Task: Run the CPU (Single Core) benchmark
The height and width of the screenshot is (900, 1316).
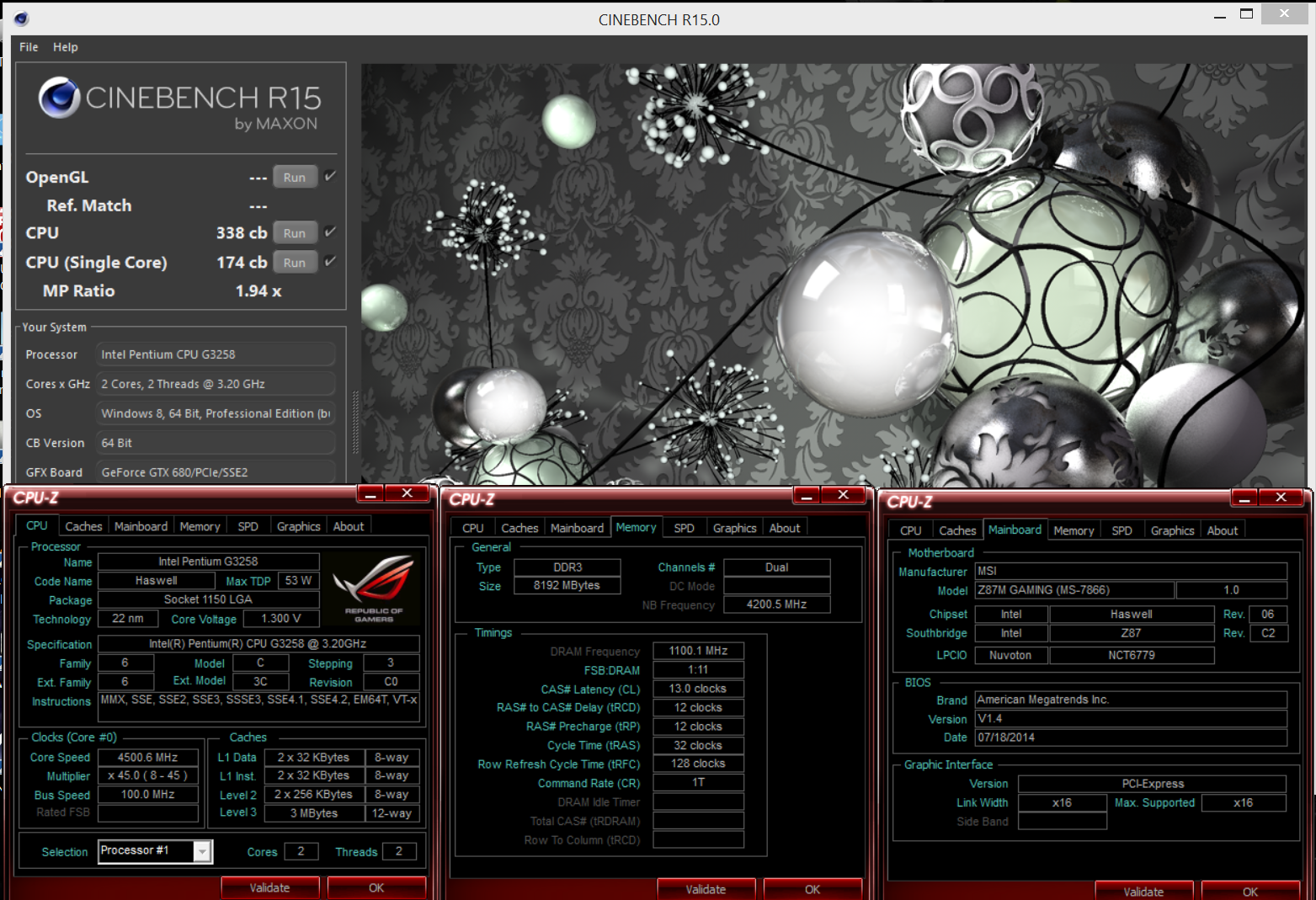Action: tap(295, 262)
